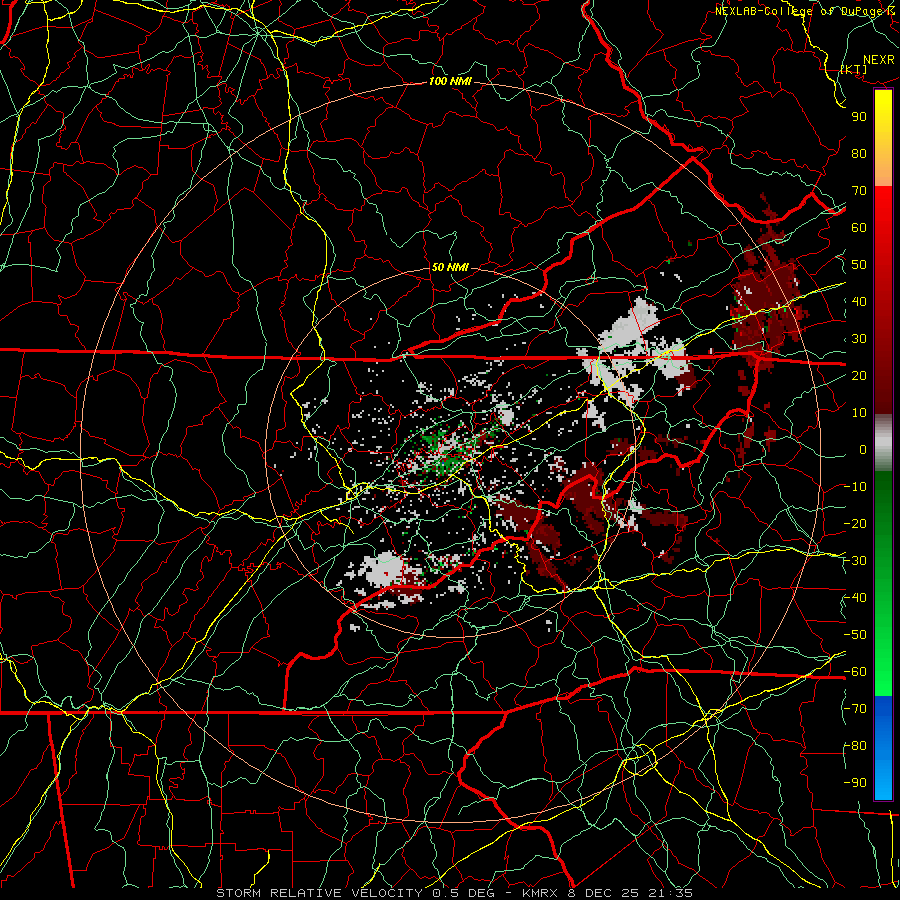Click the 80 value on the velocity scale

[x=859, y=154]
